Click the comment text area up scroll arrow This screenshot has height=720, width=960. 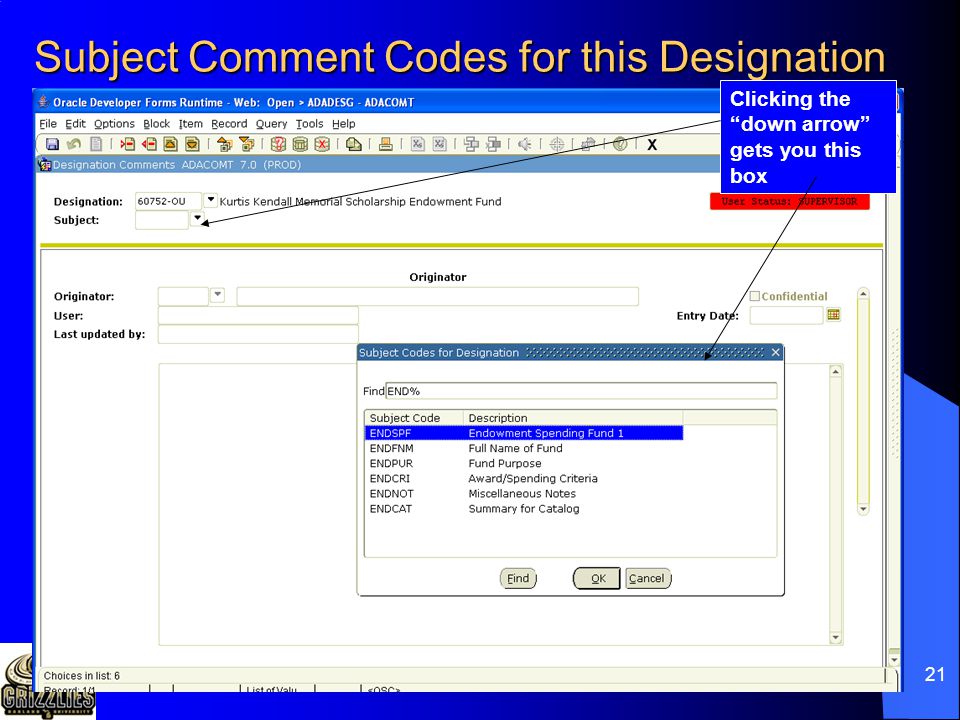[836, 372]
